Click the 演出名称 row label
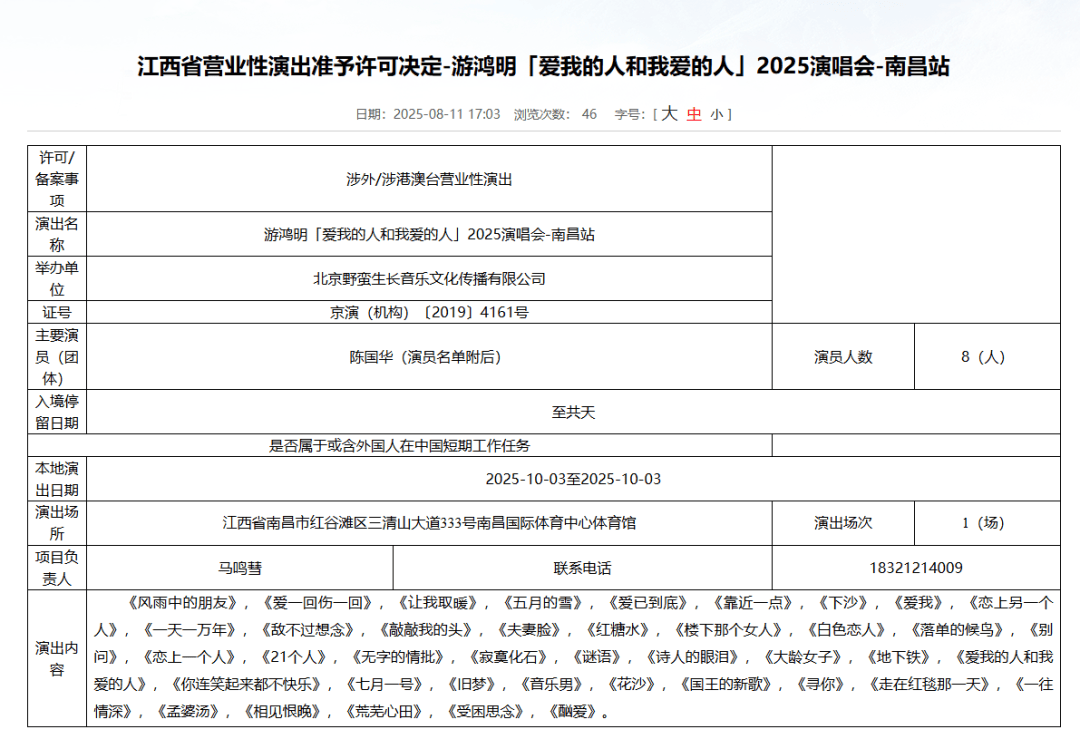Viewport: 1080px width, 739px height. point(57,234)
